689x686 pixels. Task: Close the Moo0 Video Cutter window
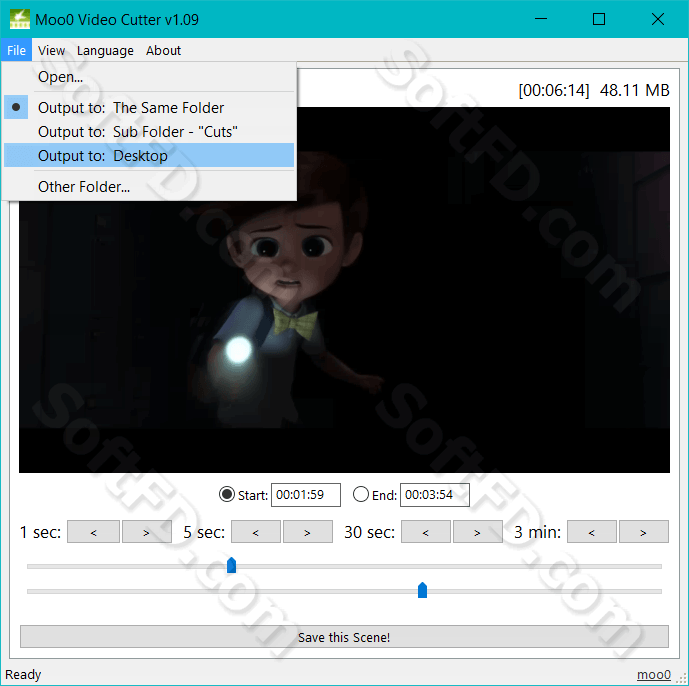(x=658, y=19)
